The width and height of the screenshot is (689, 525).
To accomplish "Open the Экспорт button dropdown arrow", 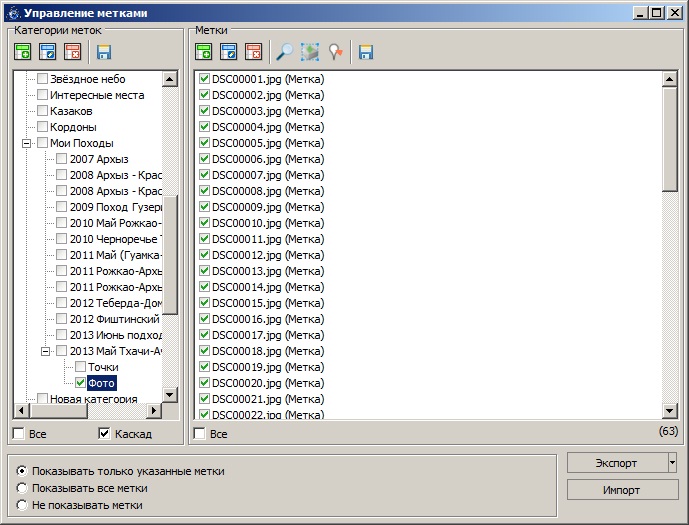I will tap(672, 462).
